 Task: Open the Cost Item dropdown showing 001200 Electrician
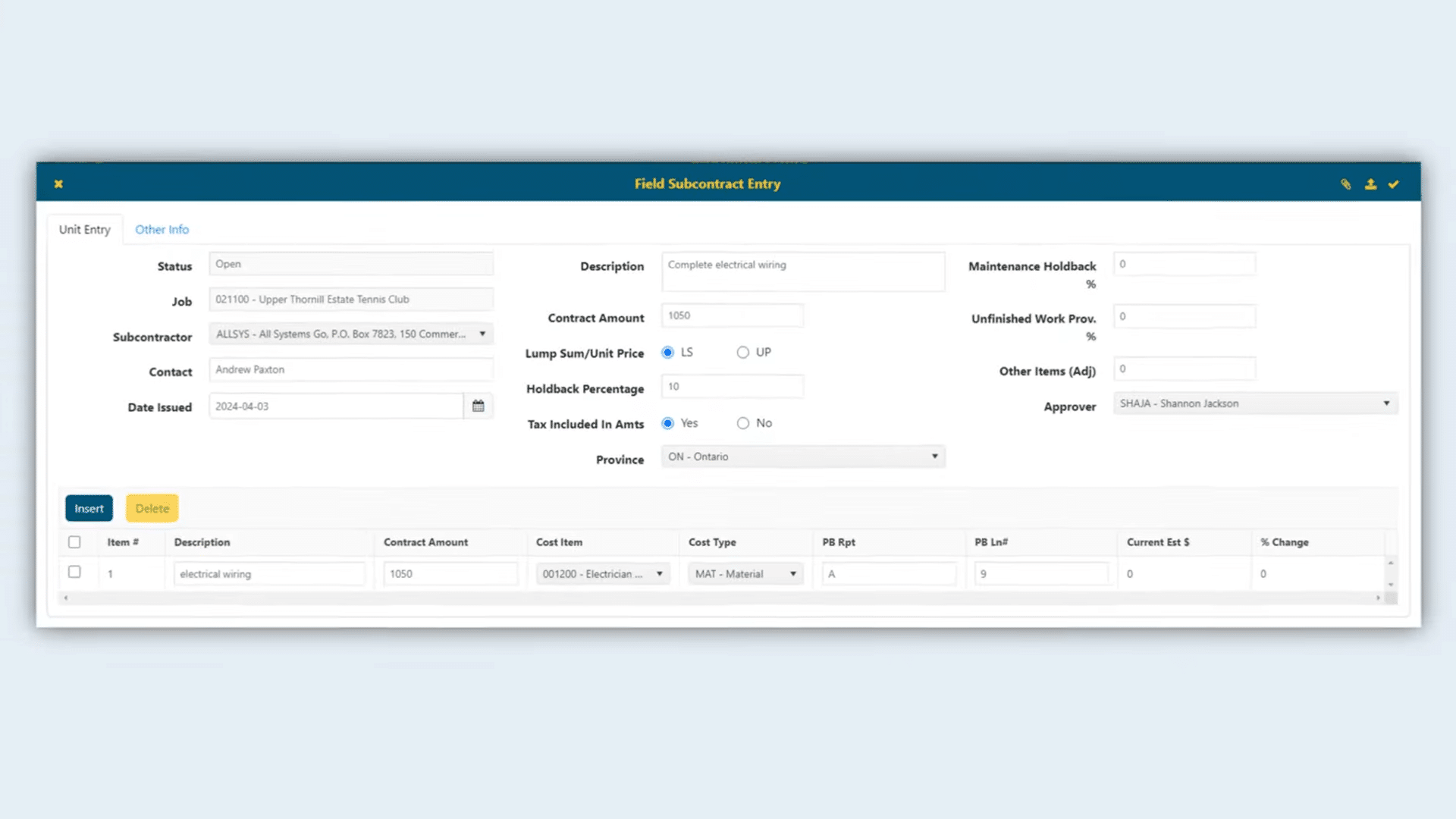pos(661,573)
